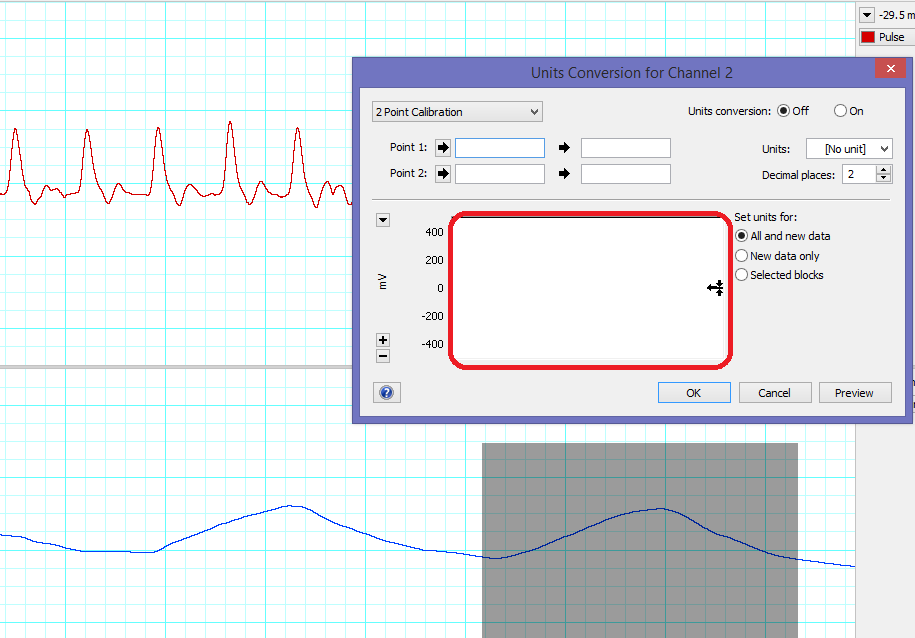
Task: Open the channel dropdown arrow beside -29.5 m
Action: [x=866, y=15]
